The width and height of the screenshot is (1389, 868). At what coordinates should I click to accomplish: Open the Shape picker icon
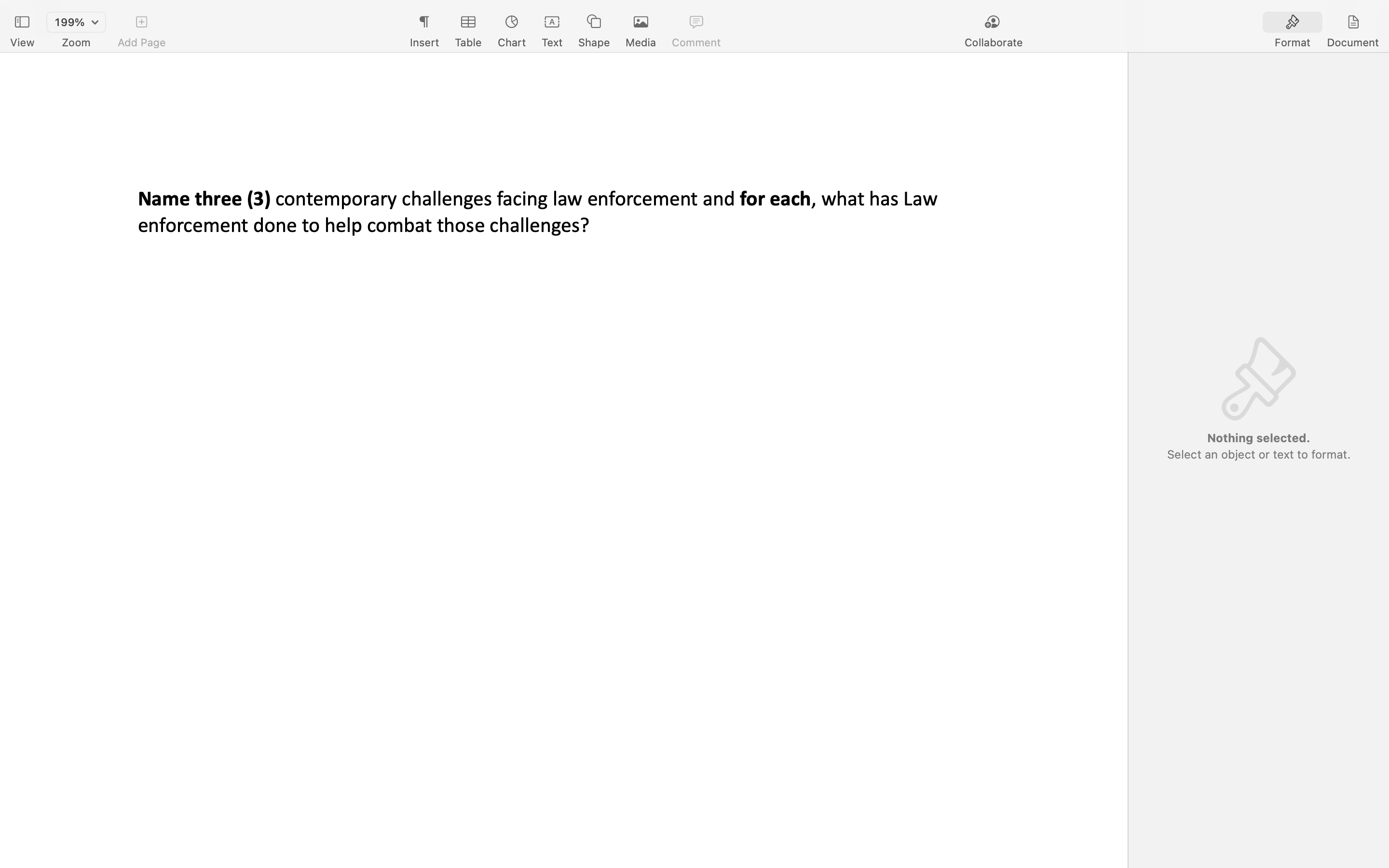coord(594,22)
